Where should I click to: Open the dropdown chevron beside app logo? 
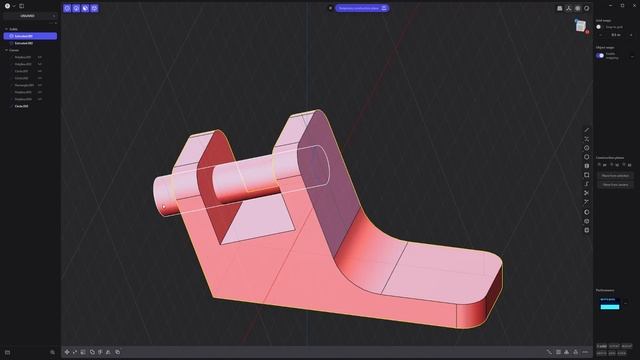[14, 6]
